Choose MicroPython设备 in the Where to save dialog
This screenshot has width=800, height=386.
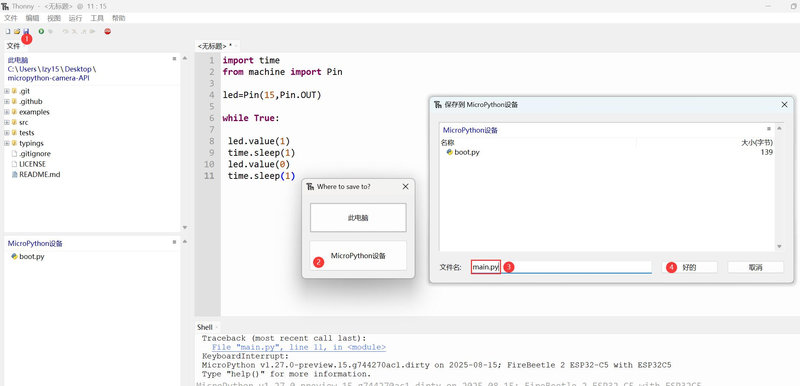[358, 255]
